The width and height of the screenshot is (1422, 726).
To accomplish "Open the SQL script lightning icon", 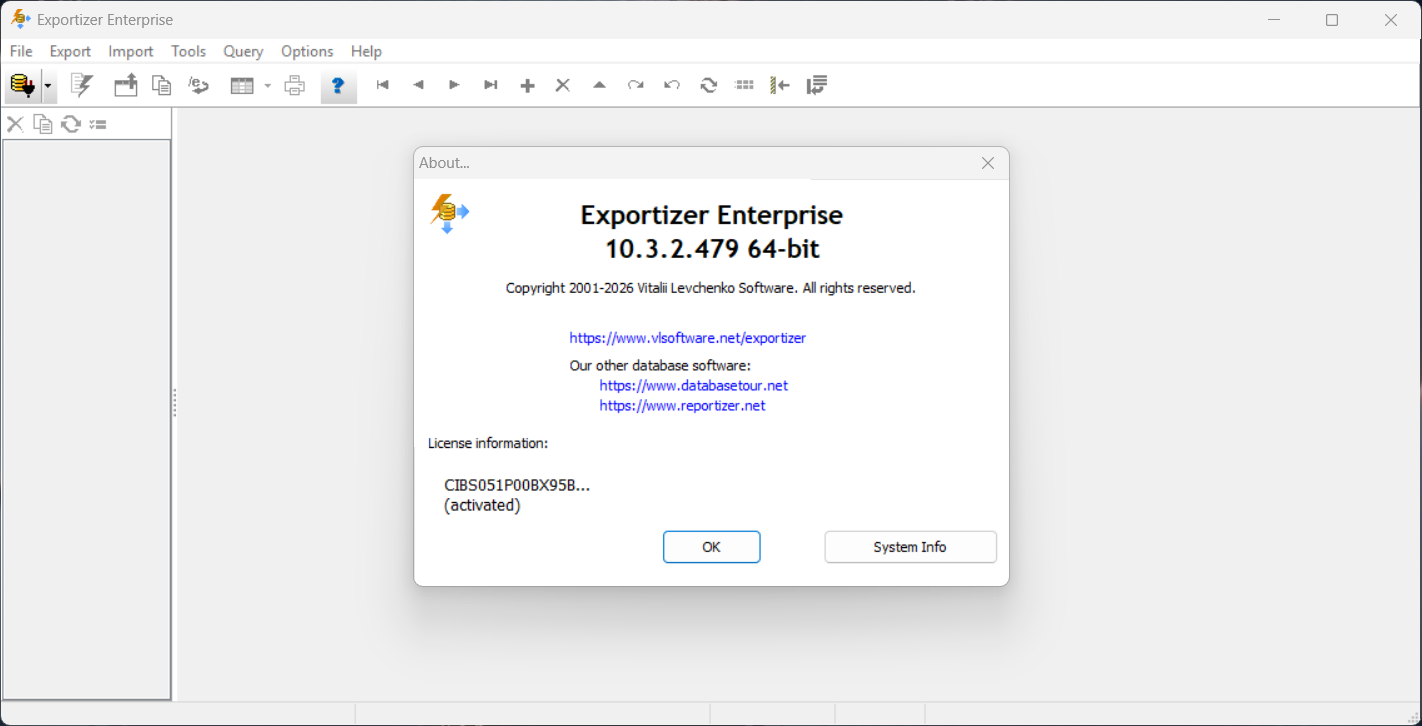I will [x=82, y=86].
